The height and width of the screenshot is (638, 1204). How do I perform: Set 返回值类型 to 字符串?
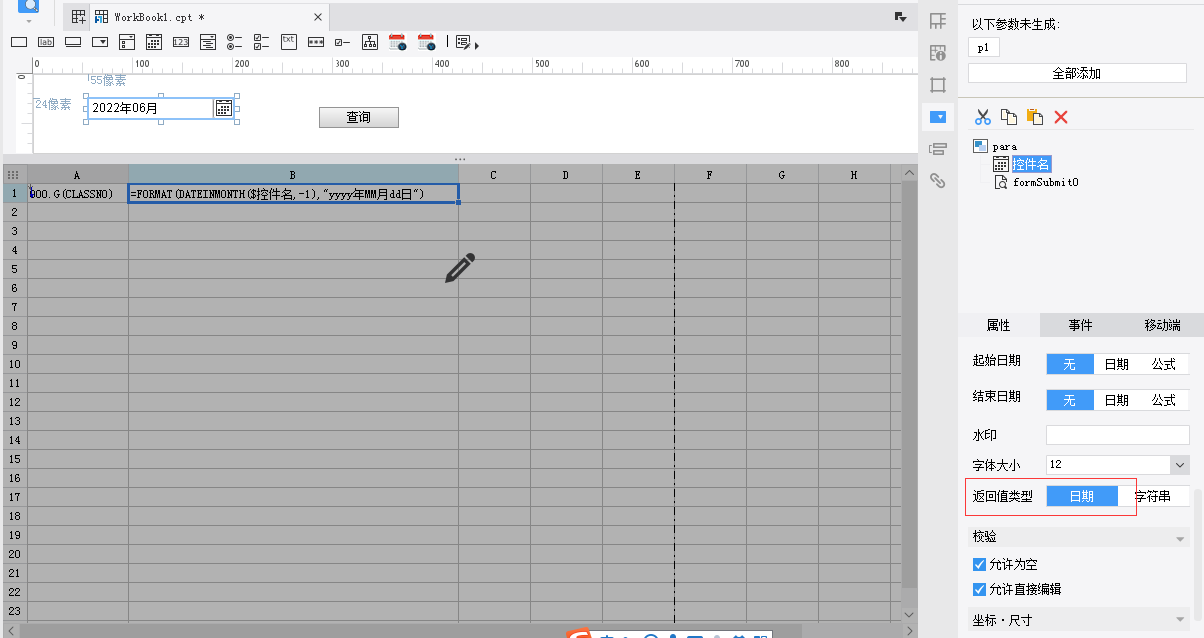1153,496
